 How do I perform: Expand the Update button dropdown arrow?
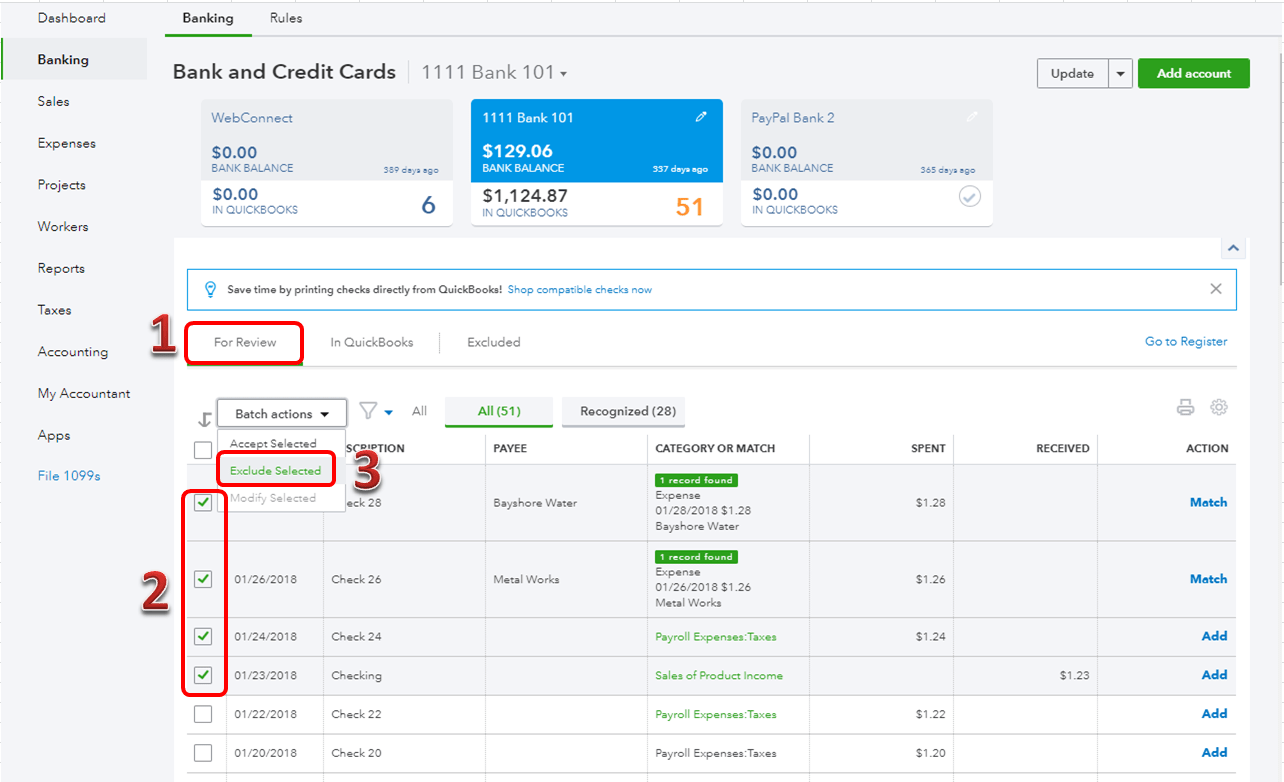pyautogui.click(x=1120, y=73)
